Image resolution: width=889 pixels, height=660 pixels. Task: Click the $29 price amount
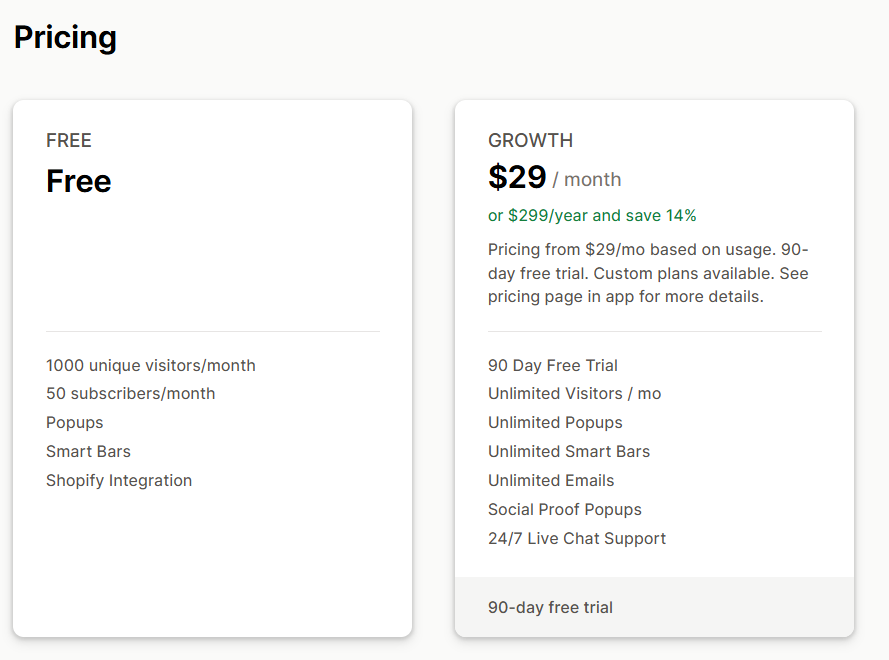click(517, 178)
